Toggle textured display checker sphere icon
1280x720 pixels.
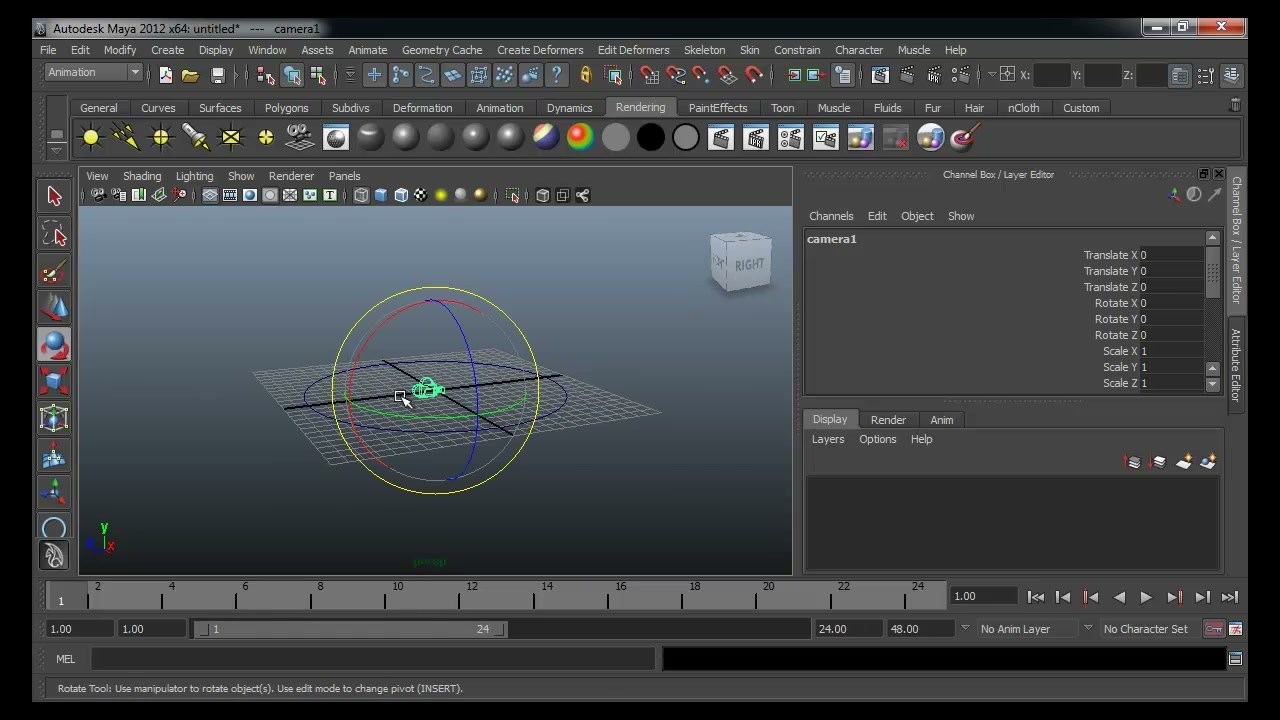tap(421, 195)
